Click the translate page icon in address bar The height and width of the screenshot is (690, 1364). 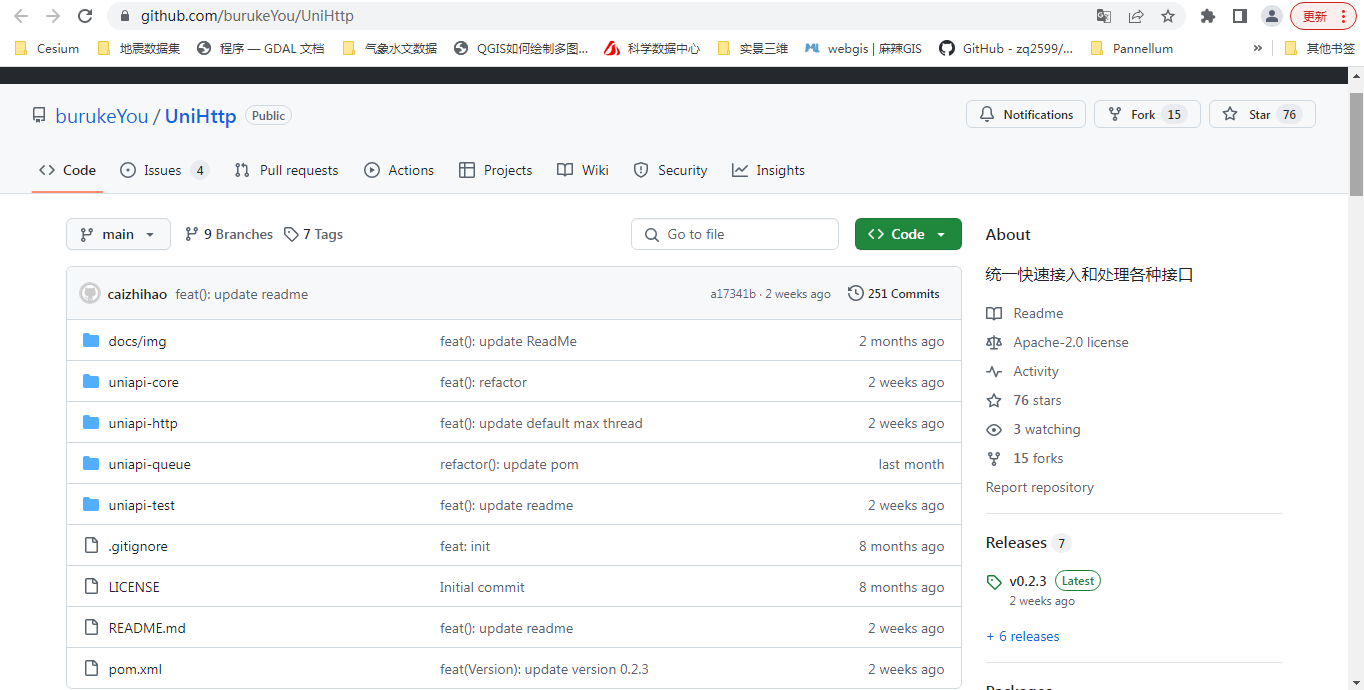[1104, 16]
